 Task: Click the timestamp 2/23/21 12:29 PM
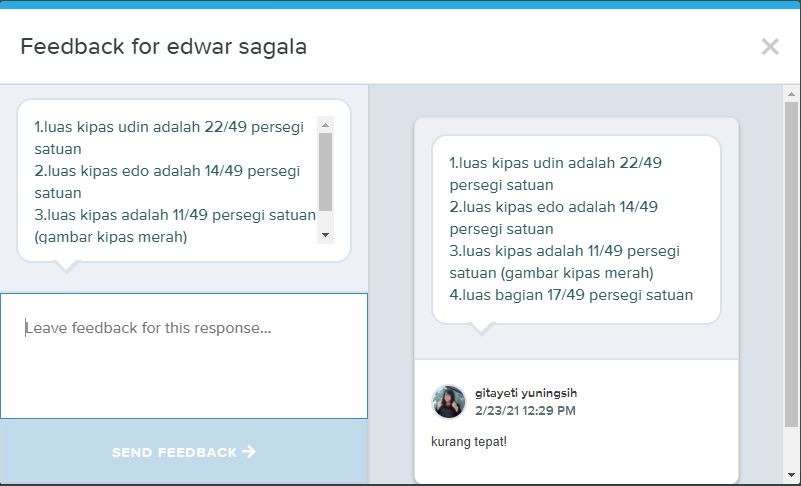click(x=525, y=410)
